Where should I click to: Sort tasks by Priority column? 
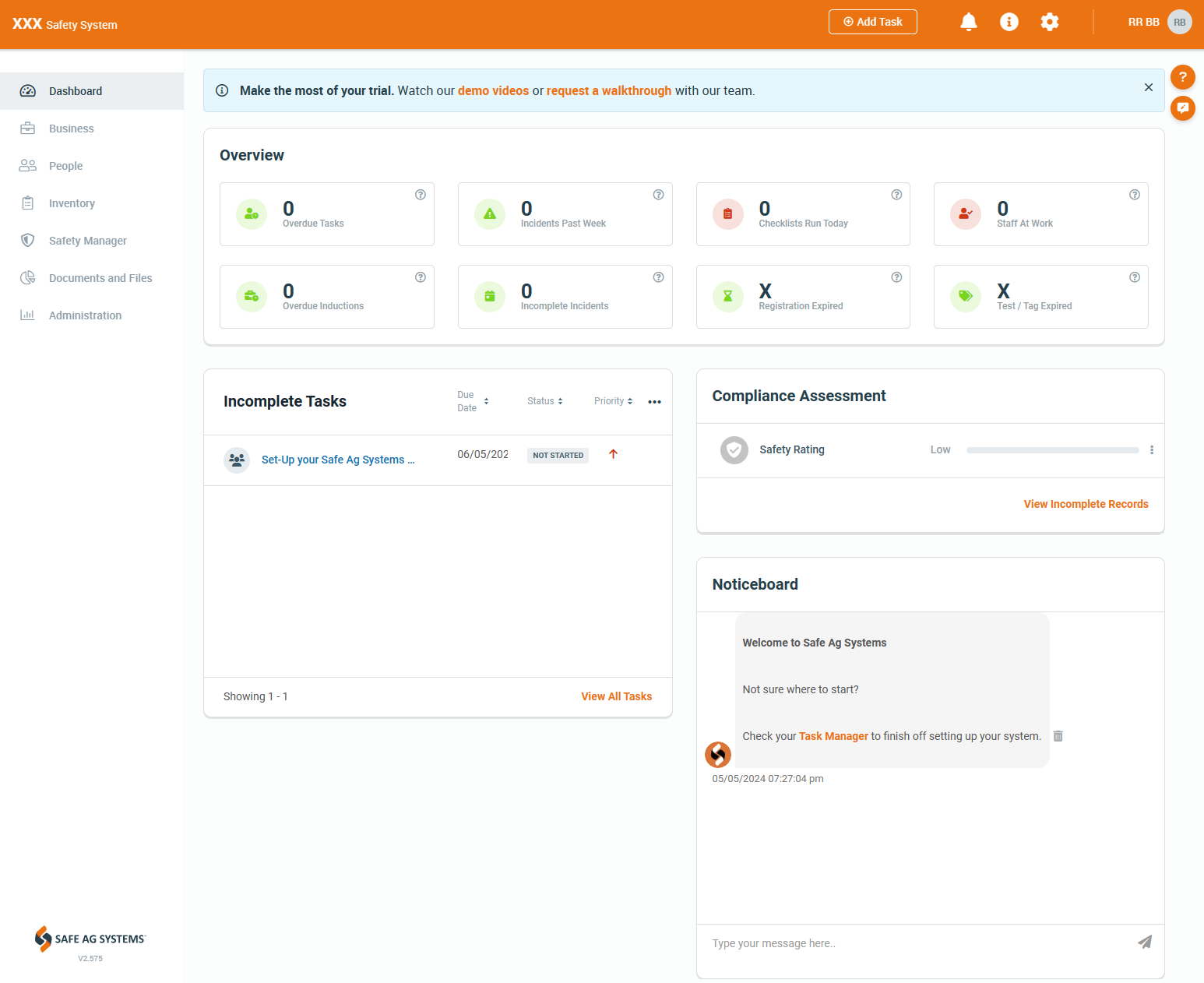(x=613, y=401)
